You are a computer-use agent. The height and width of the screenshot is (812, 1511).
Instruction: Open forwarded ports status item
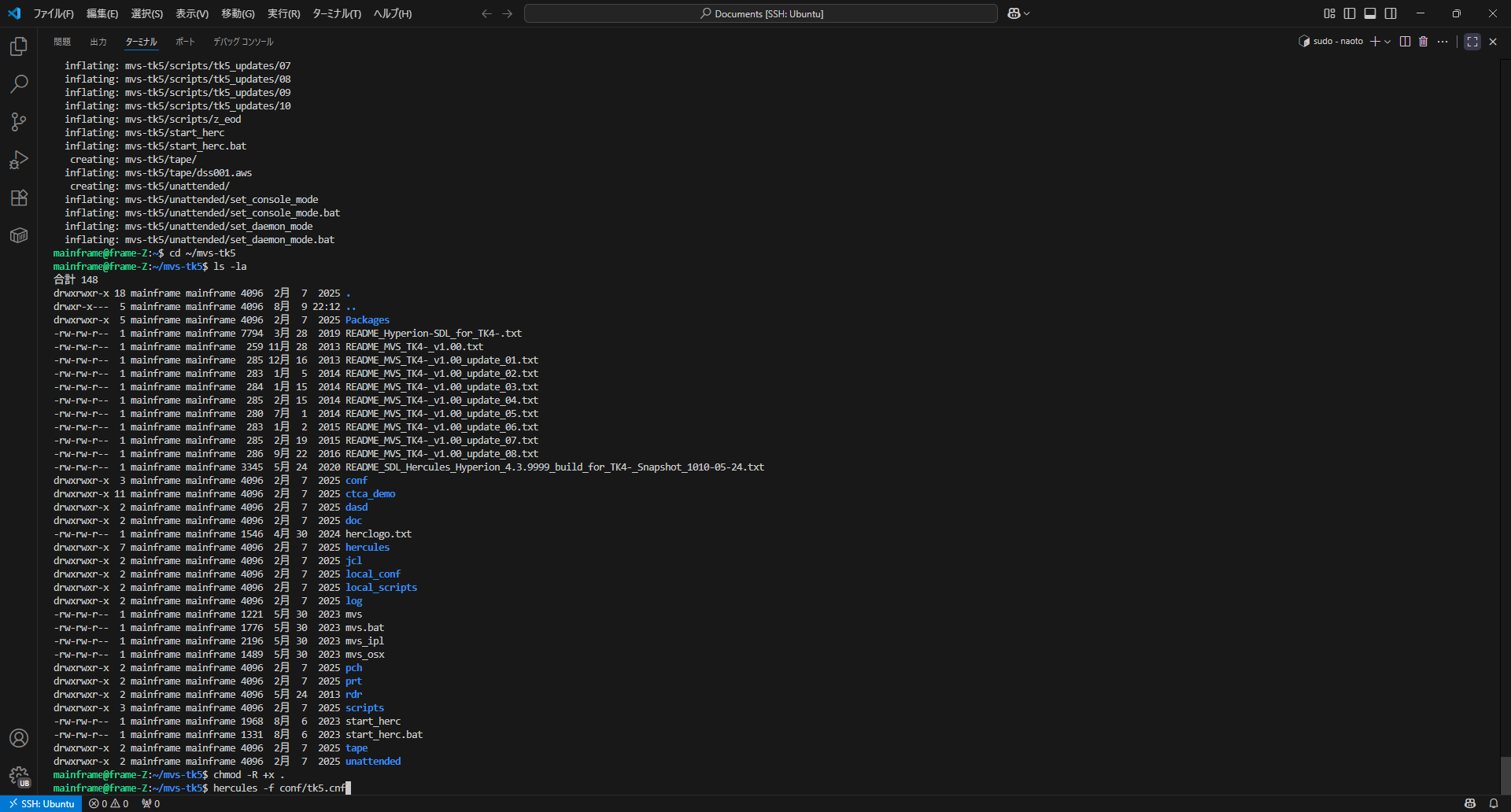150,803
